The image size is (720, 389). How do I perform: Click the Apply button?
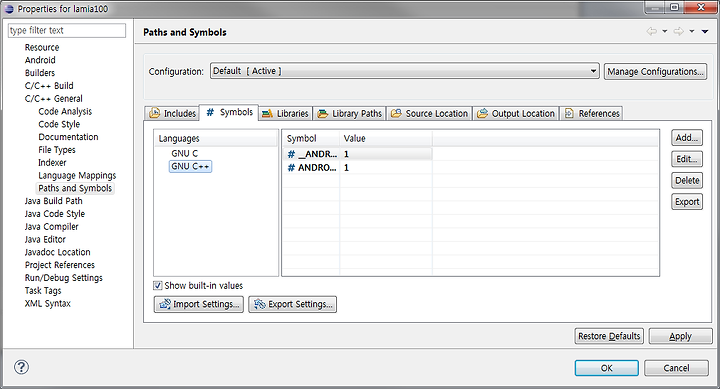pos(680,336)
